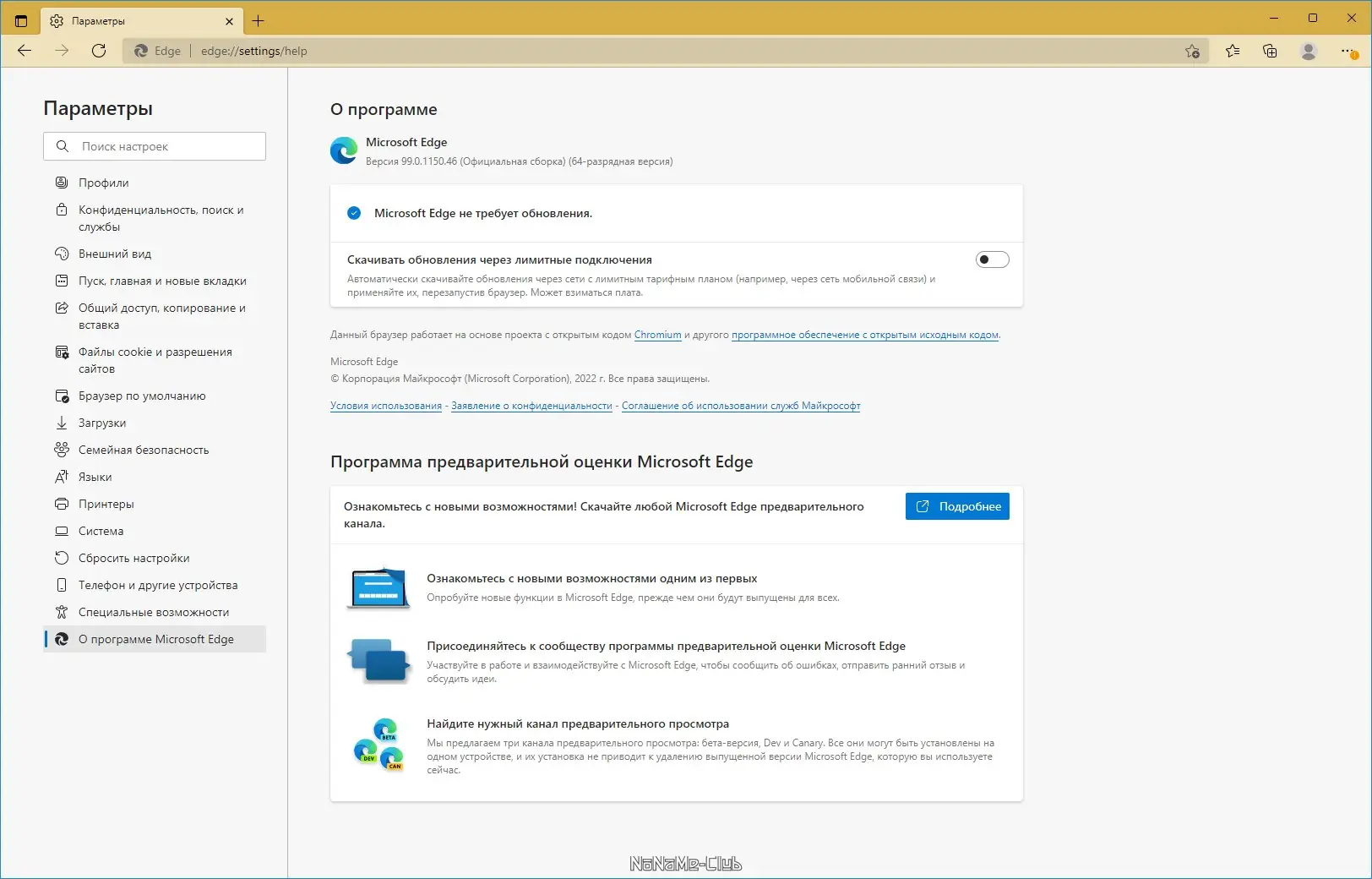Click the Microsoft Edge logo
This screenshot has height=879, width=1372.
(344, 150)
